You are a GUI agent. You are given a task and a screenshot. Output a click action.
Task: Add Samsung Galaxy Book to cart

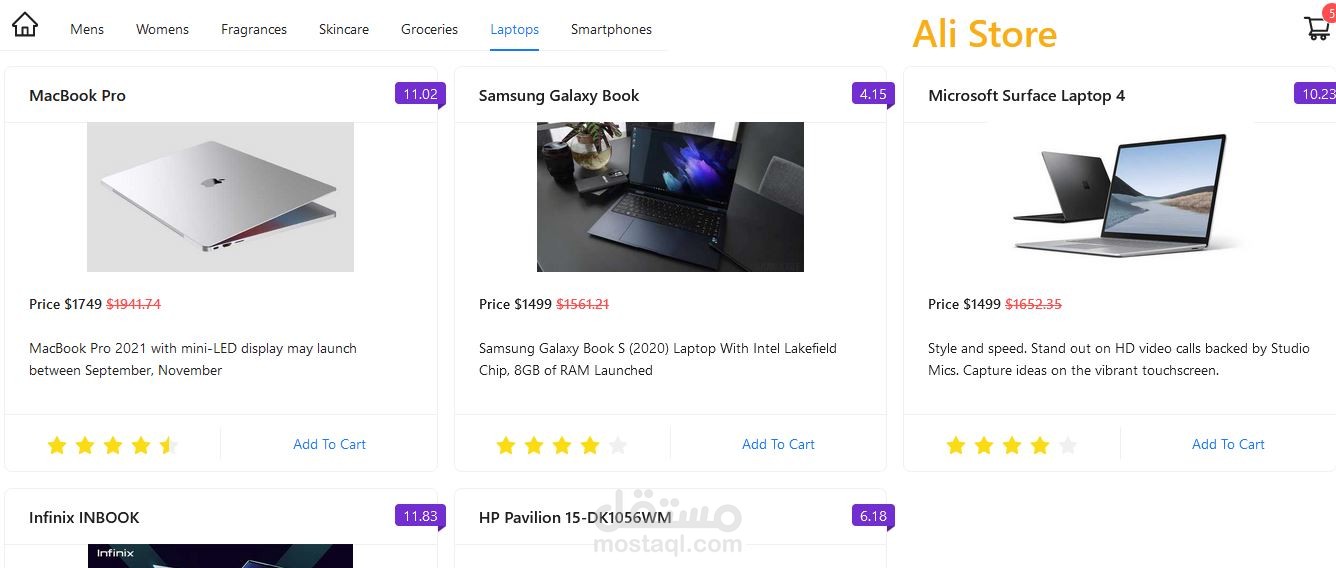[778, 444]
